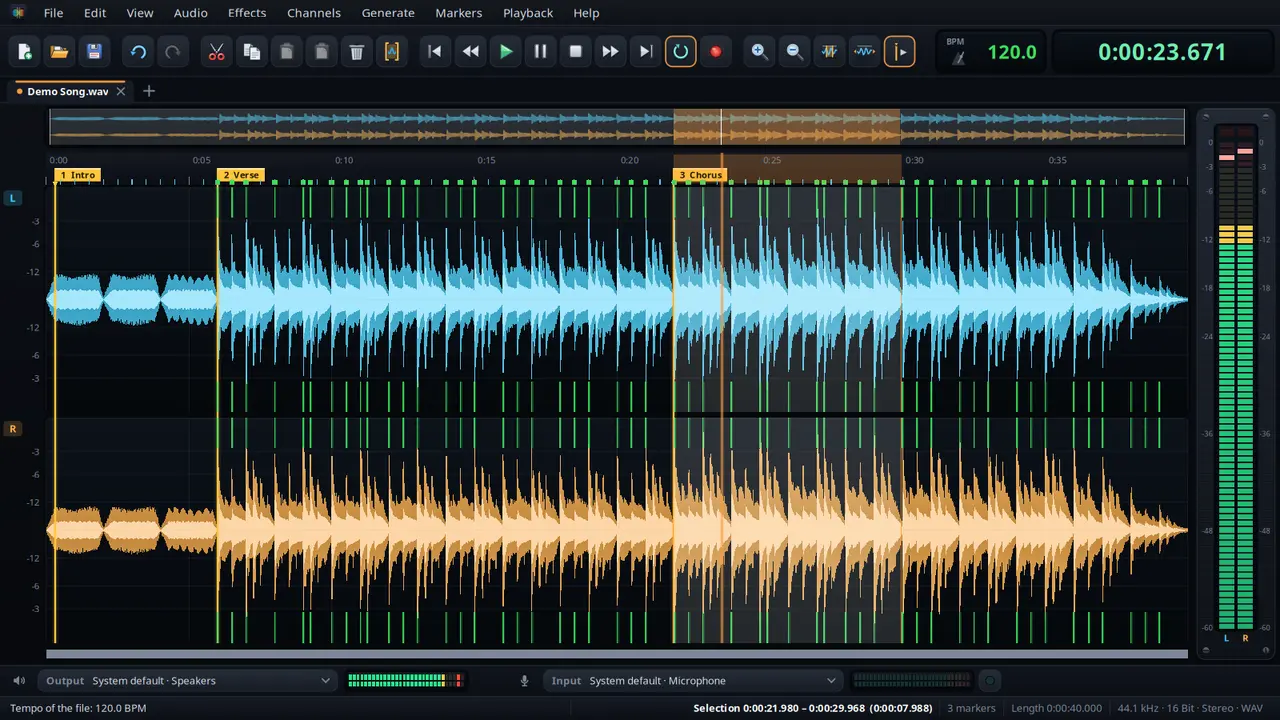Delete the selection with the trash icon

357,52
